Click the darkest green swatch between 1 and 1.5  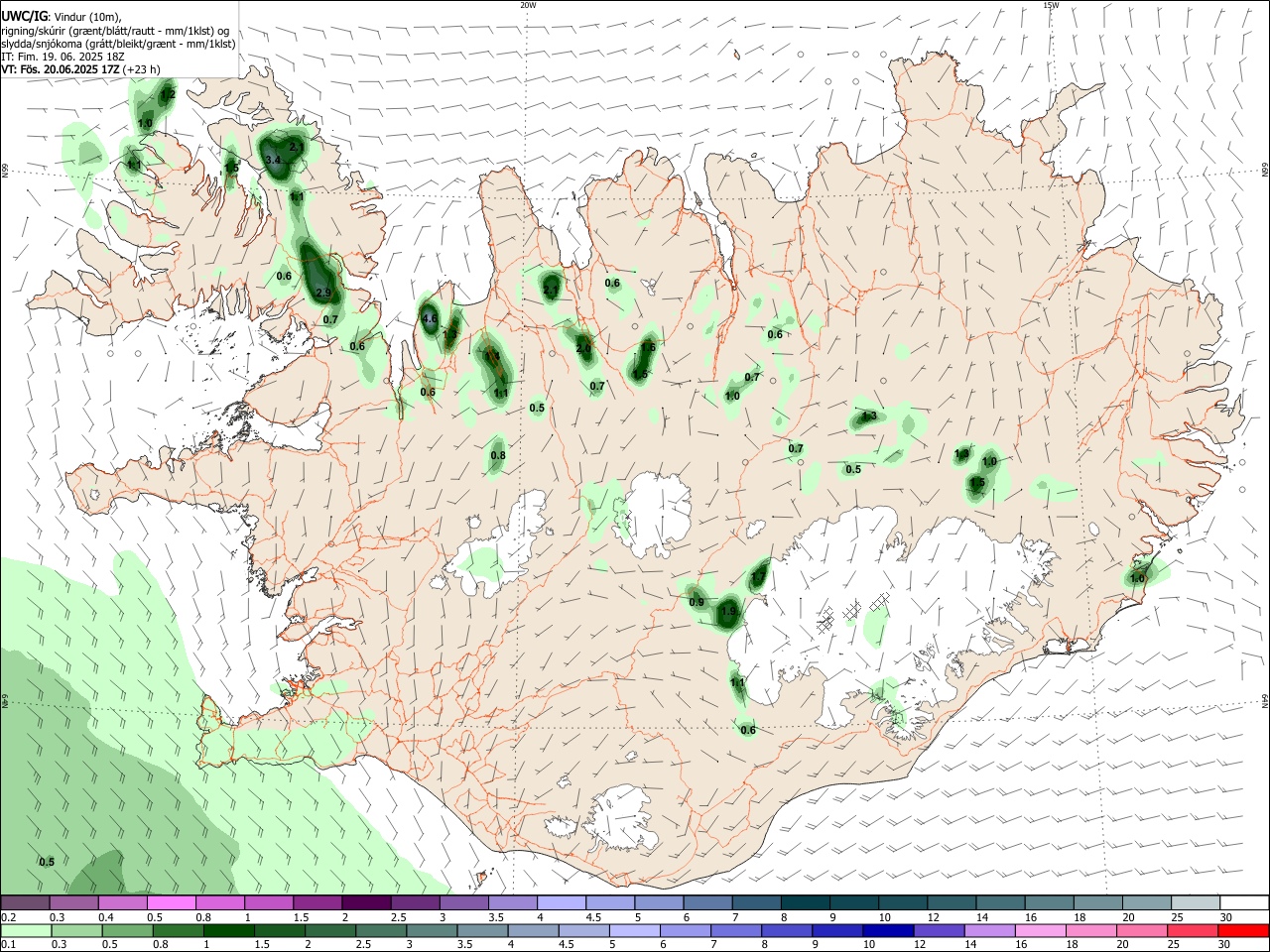click(x=230, y=930)
